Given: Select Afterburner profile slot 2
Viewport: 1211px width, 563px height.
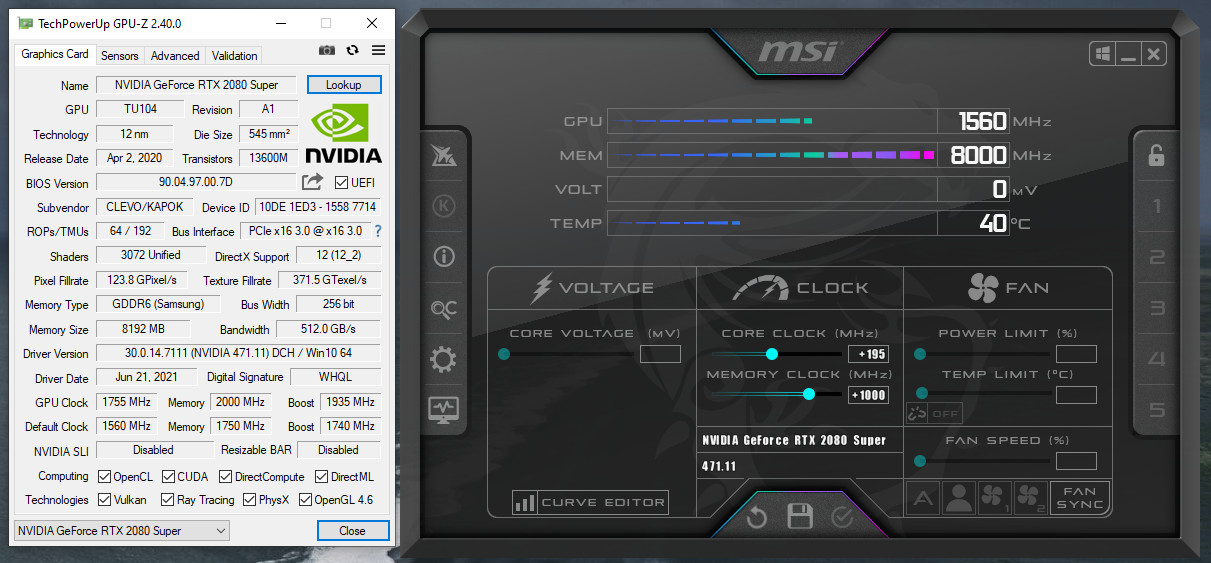Looking at the screenshot, I should 1156,258.
